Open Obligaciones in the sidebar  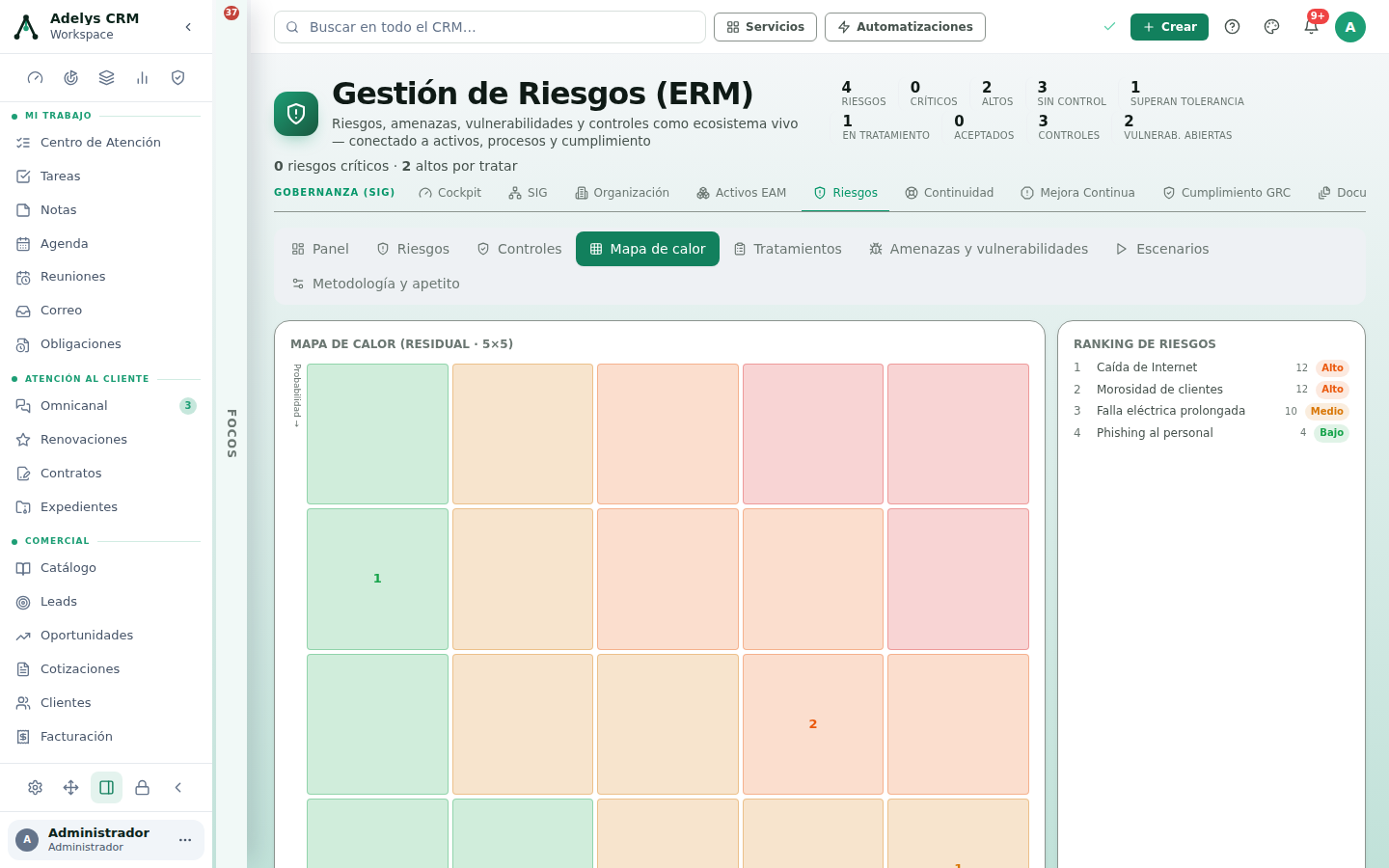pos(106,344)
